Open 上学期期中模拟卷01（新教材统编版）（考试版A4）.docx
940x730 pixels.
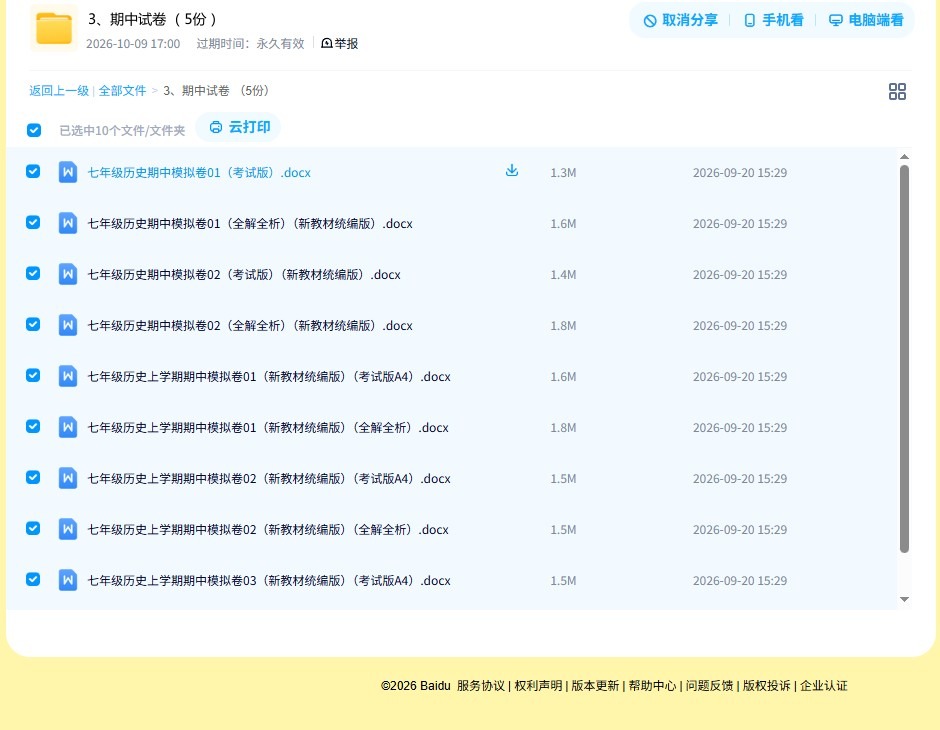click(269, 376)
